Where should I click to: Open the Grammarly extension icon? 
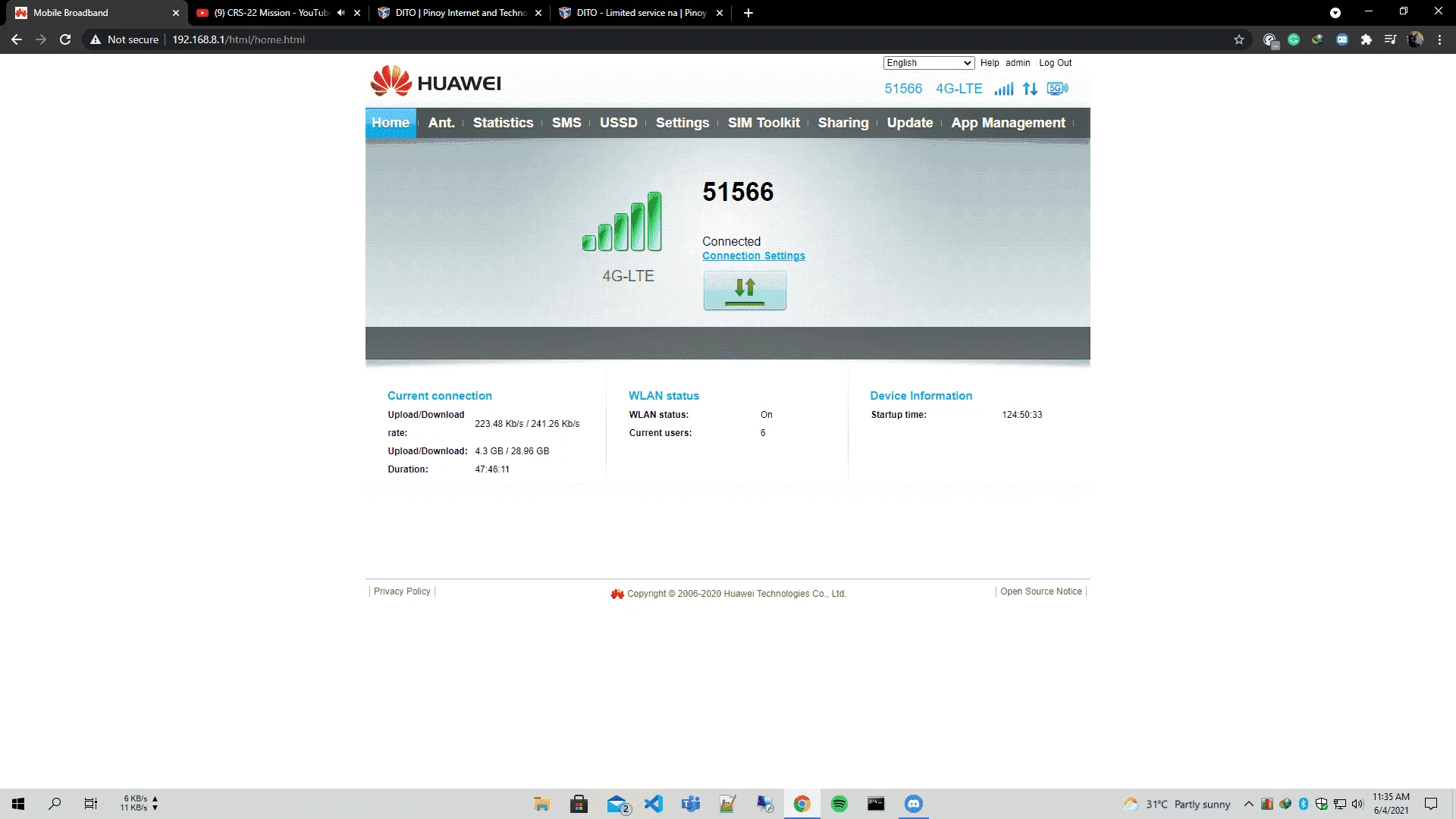(1294, 39)
